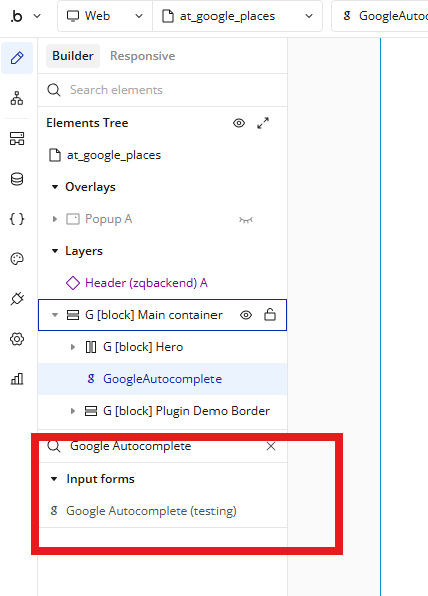Select G [block] Plugin Demo Border

pyautogui.click(x=186, y=411)
